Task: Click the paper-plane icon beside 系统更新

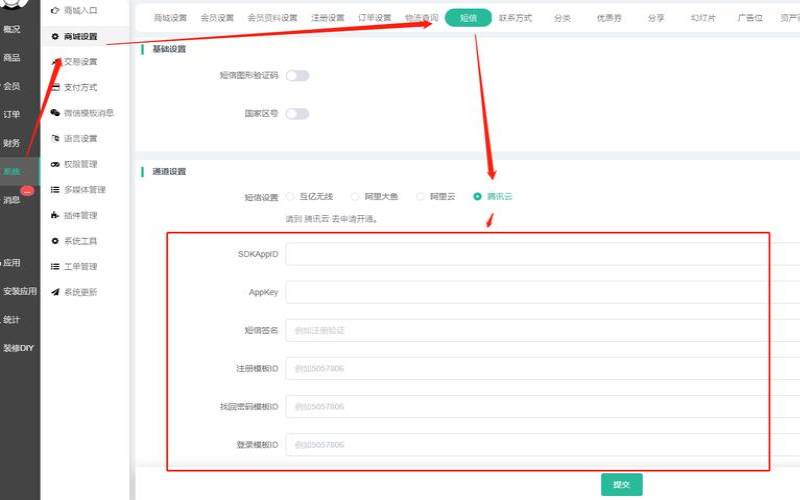Action: 55,291
